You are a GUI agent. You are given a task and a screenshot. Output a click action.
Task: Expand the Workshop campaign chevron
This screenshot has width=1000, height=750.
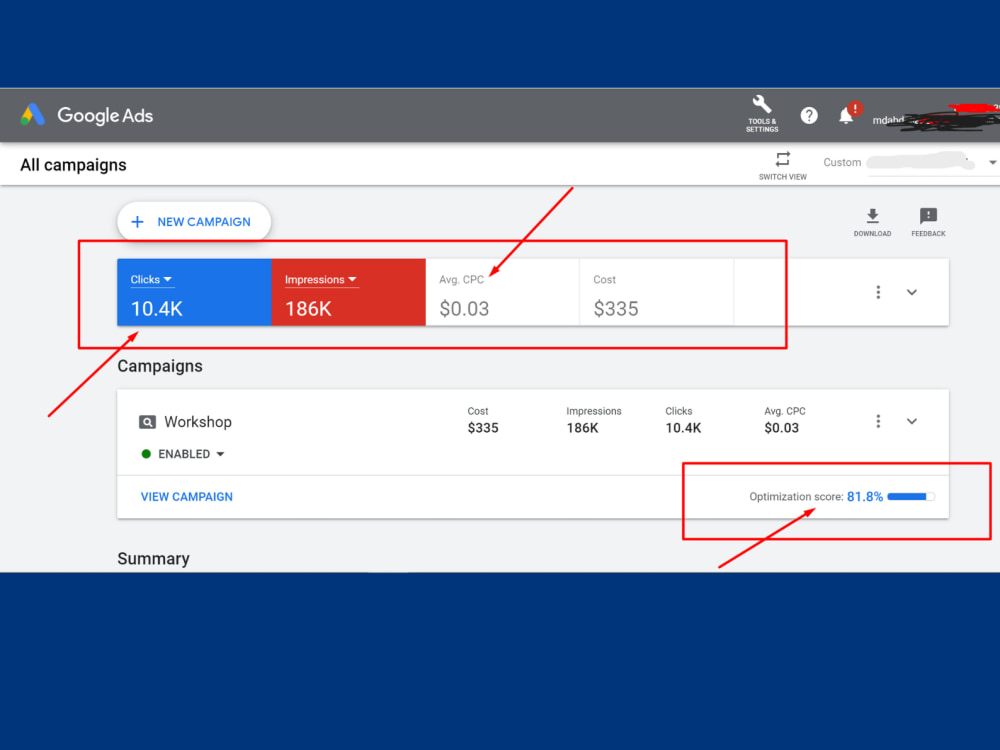click(x=912, y=421)
